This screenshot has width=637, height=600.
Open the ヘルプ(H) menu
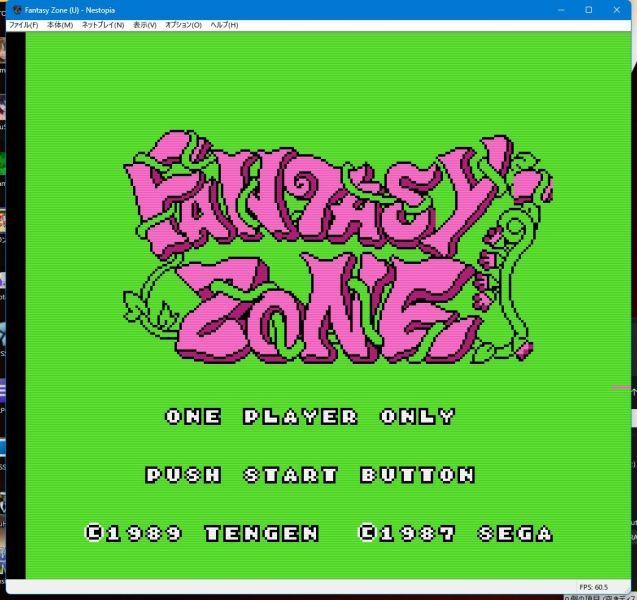[x=224, y=25]
